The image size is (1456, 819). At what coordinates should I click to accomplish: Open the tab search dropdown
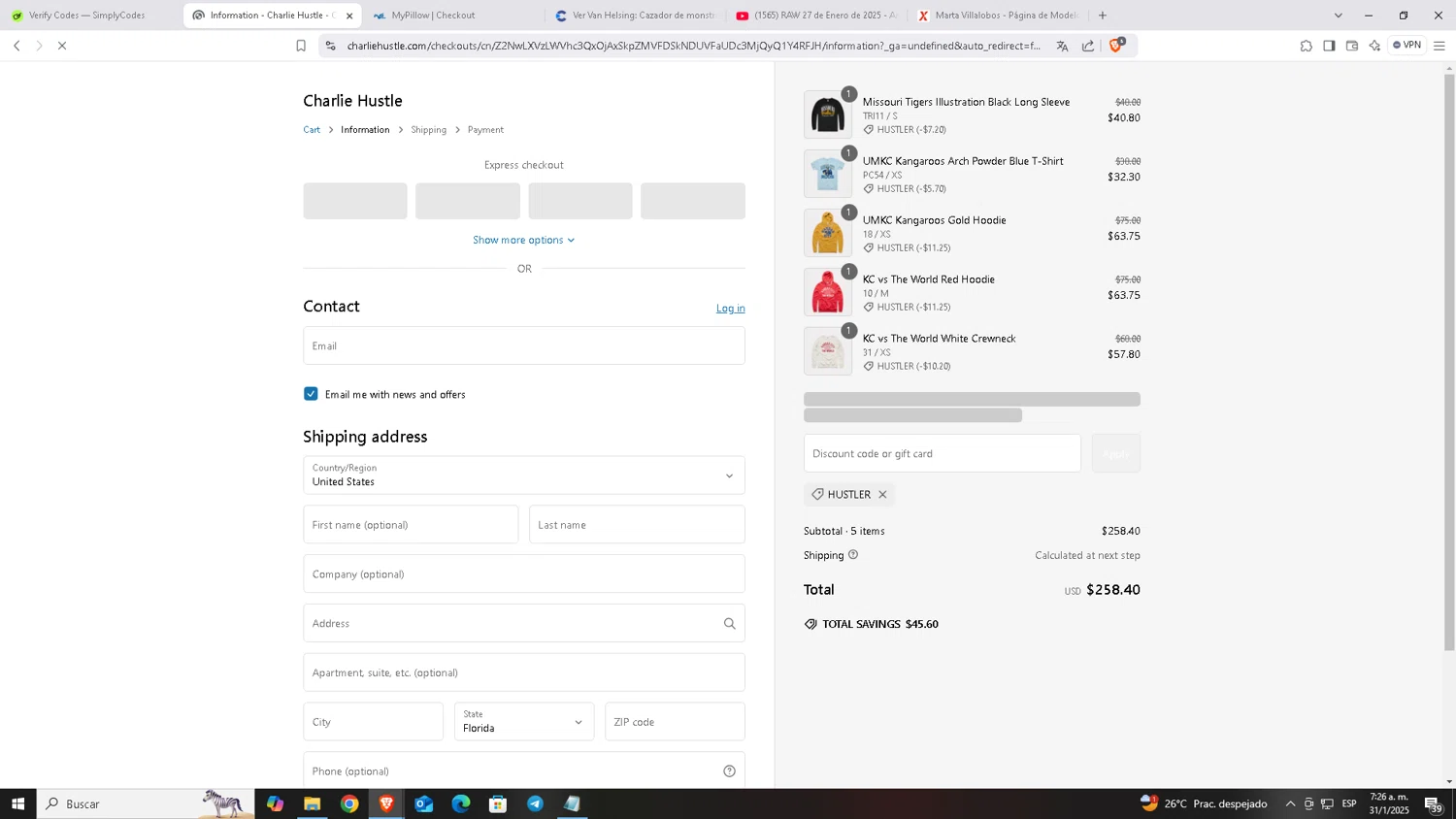1339,16
